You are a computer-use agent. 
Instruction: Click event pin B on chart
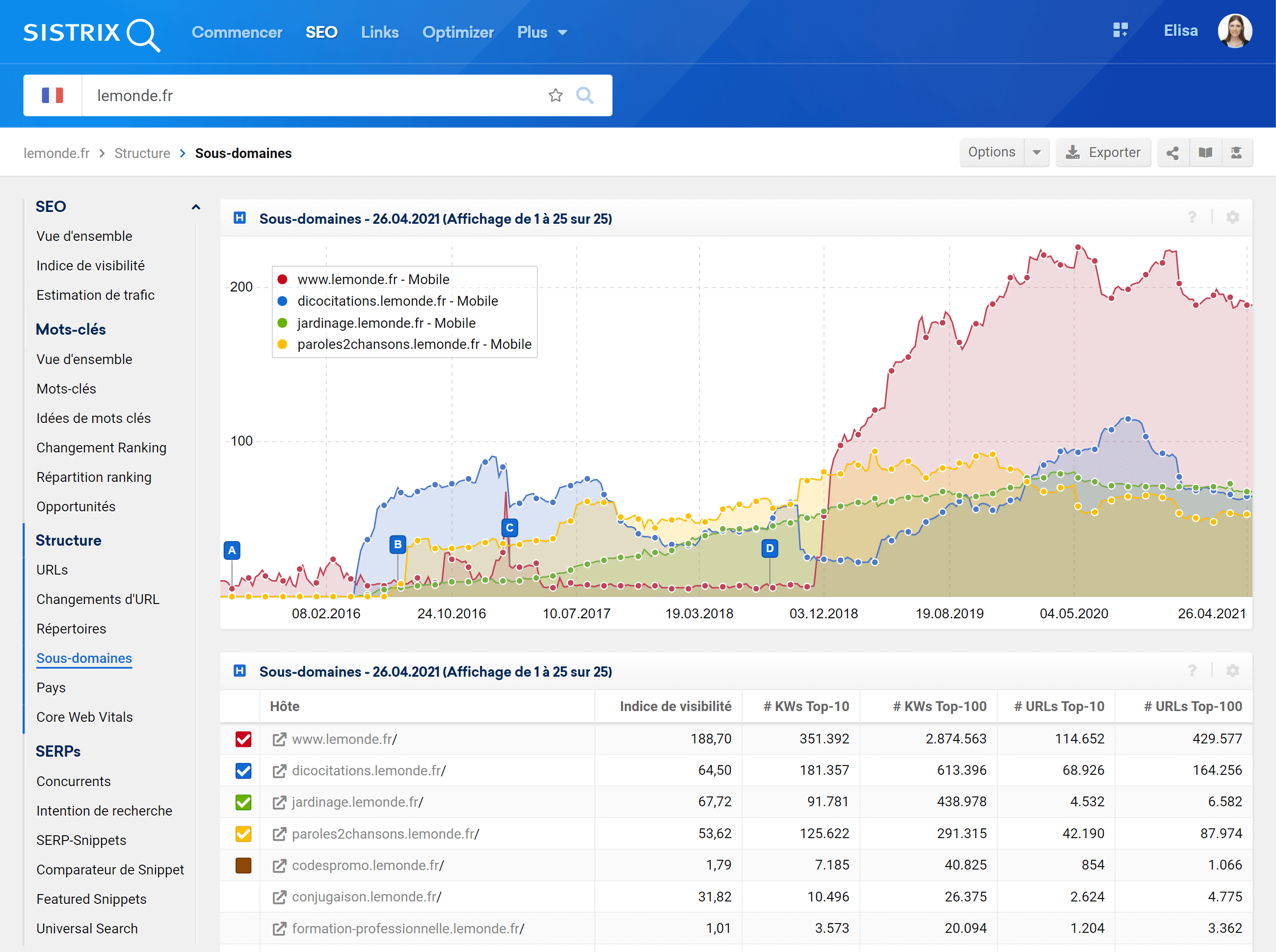pyautogui.click(x=398, y=544)
